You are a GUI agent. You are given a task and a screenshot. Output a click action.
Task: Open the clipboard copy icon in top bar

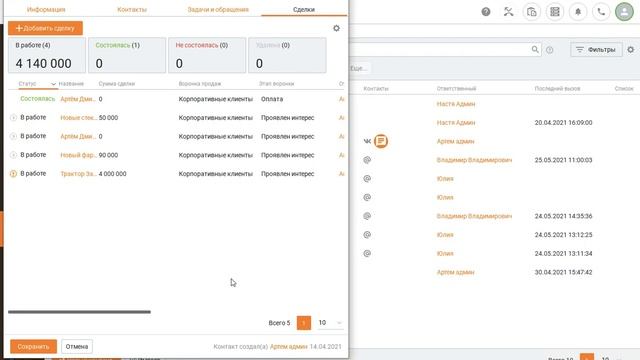pyautogui.click(x=531, y=12)
